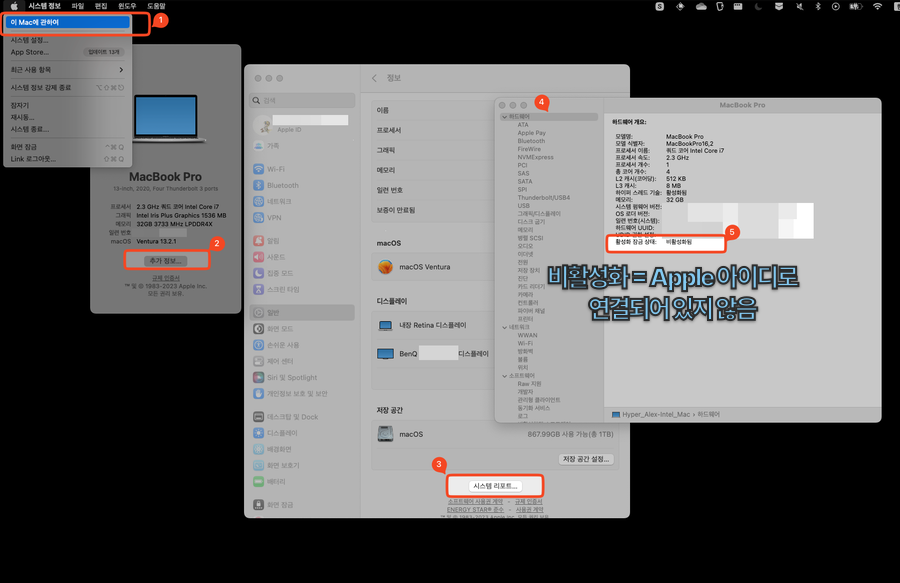Select 'Apple Pay' in hardware tree
Viewport: 900px width, 583px height.
tap(532, 133)
